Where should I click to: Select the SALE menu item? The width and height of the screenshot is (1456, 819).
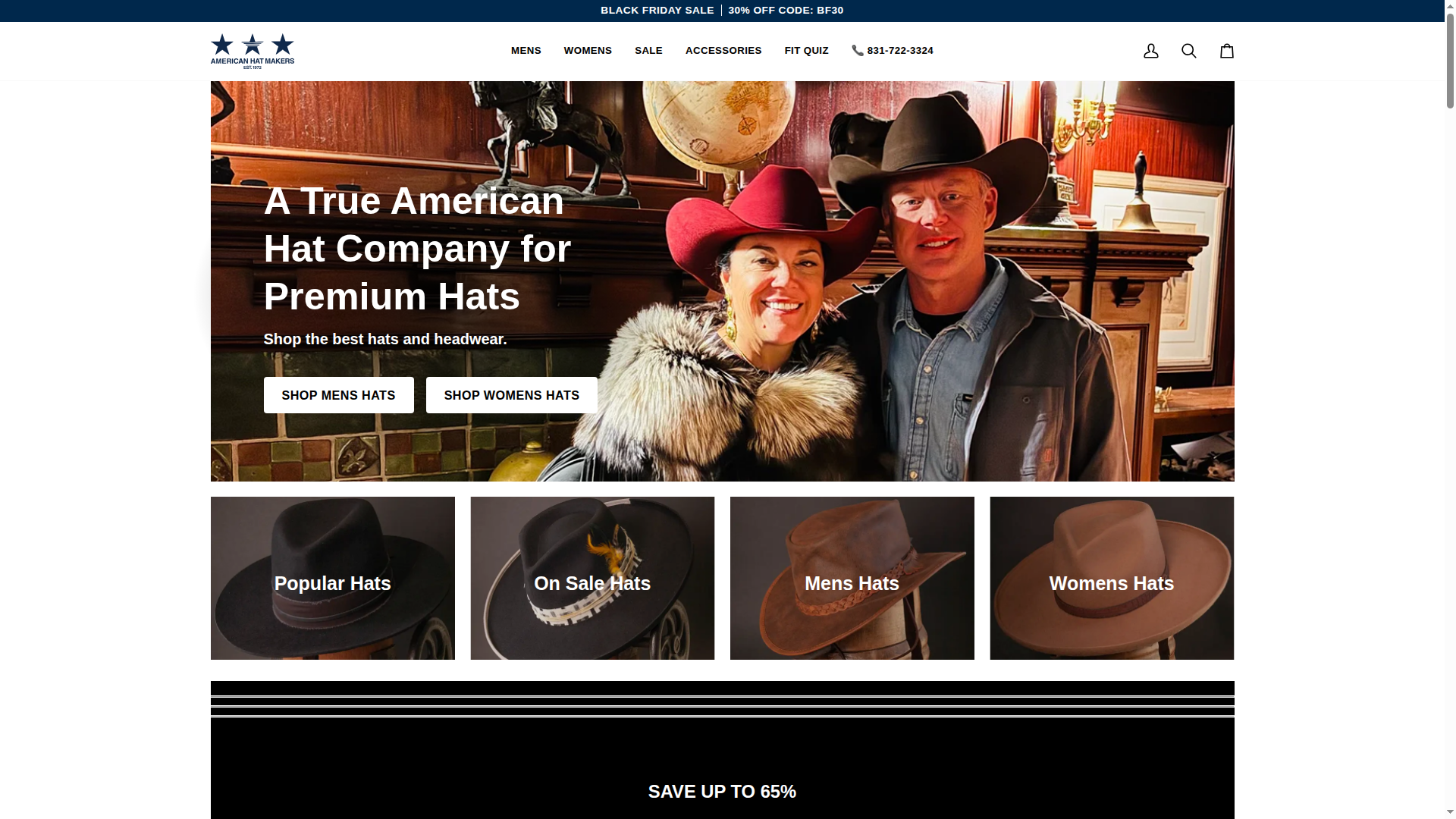point(648,51)
